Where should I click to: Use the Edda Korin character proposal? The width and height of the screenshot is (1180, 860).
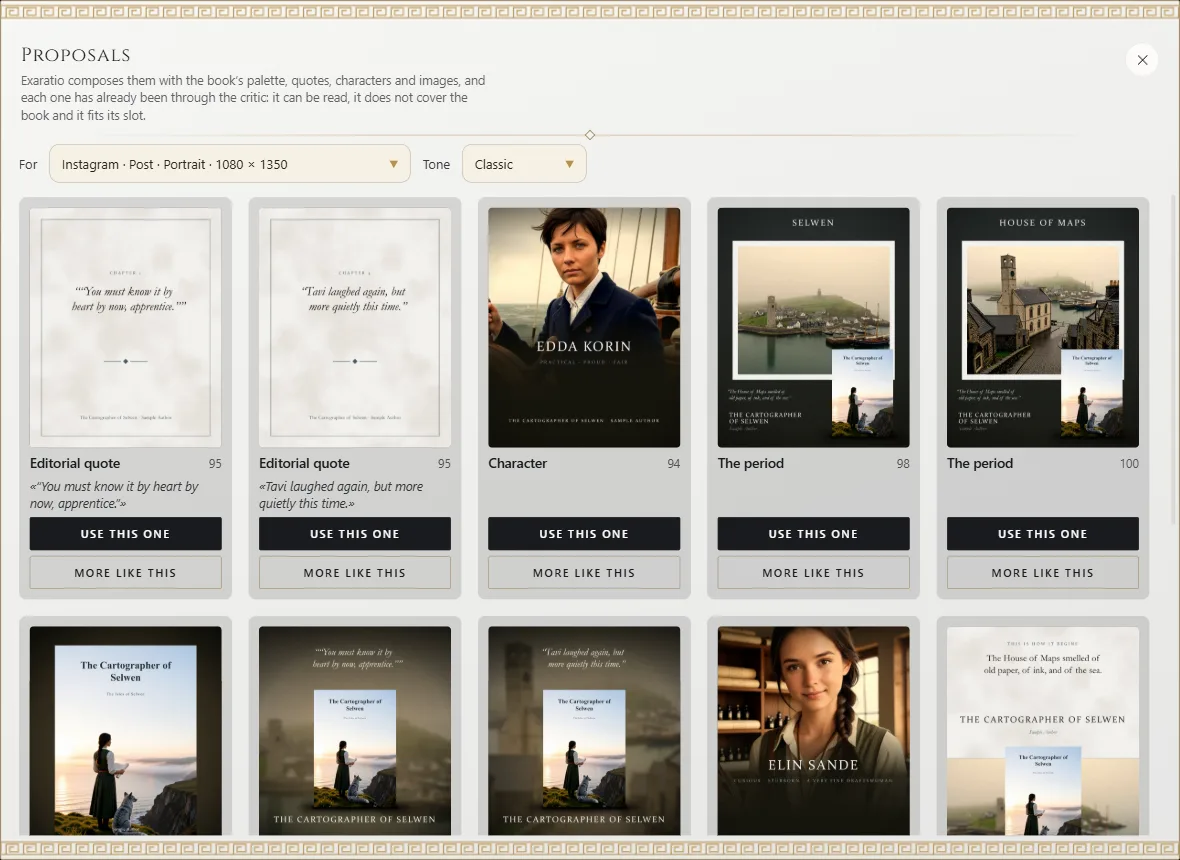584,533
